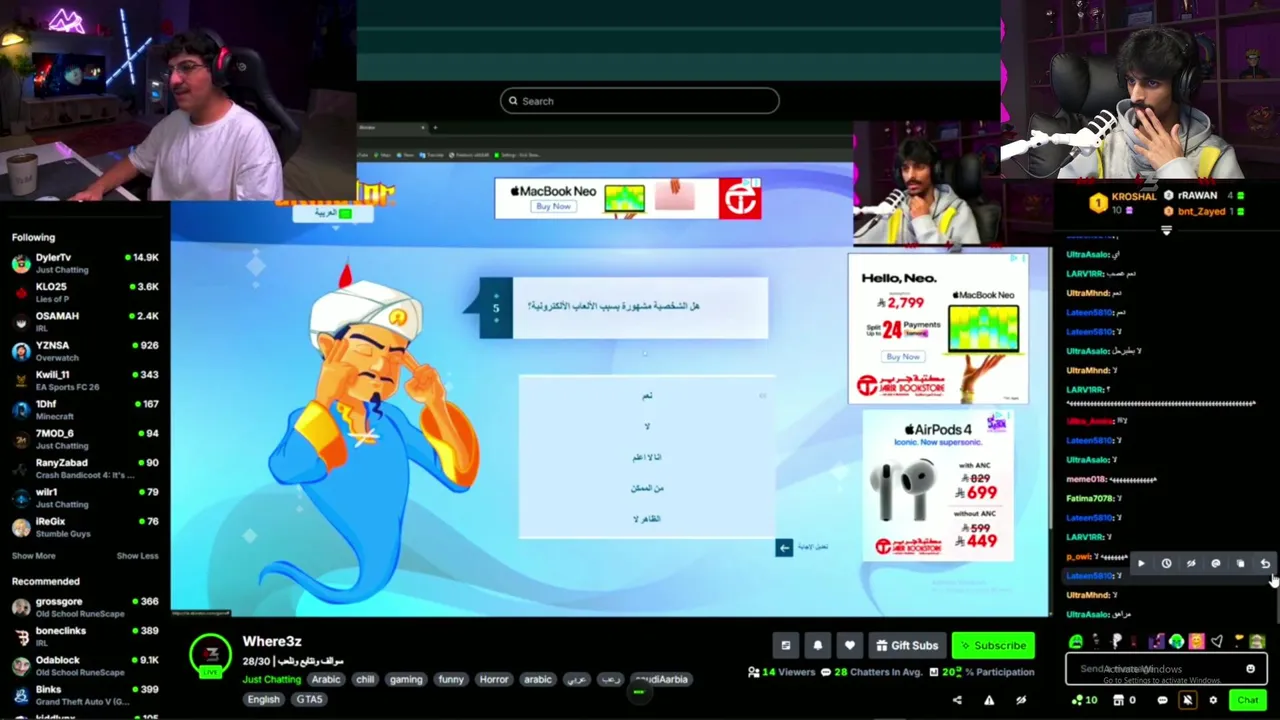The image size is (1280, 720).
Task: Open the Gift Subs button
Action: coord(907,645)
